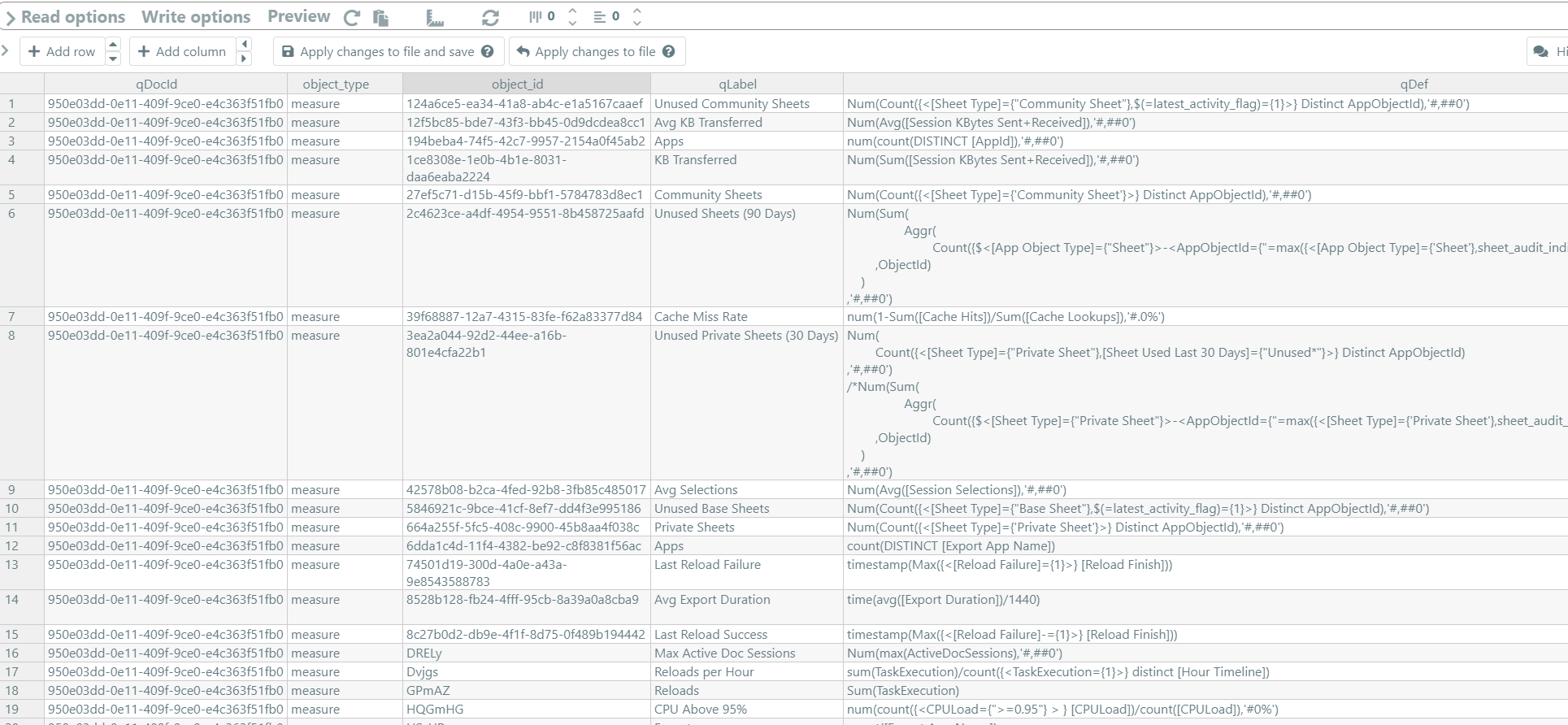This screenshot has width=1568, height=725.
Task: Select the object_type column header
Action: pyautogui.click(x=345, y=84)
